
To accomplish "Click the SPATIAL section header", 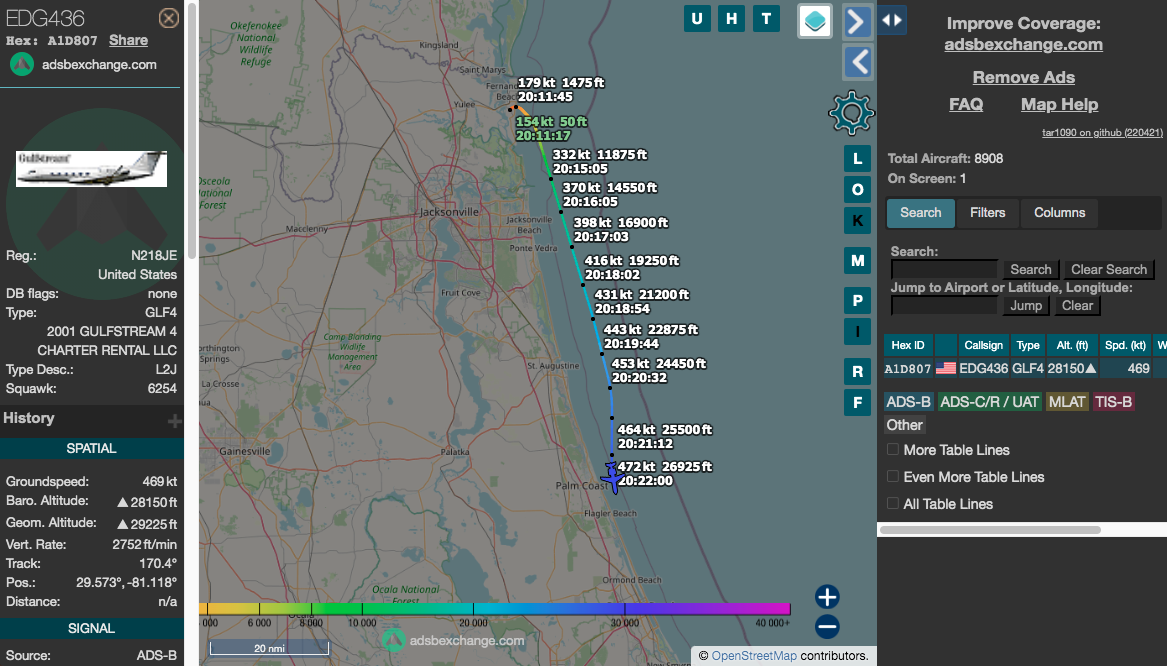I will [92, 449].
